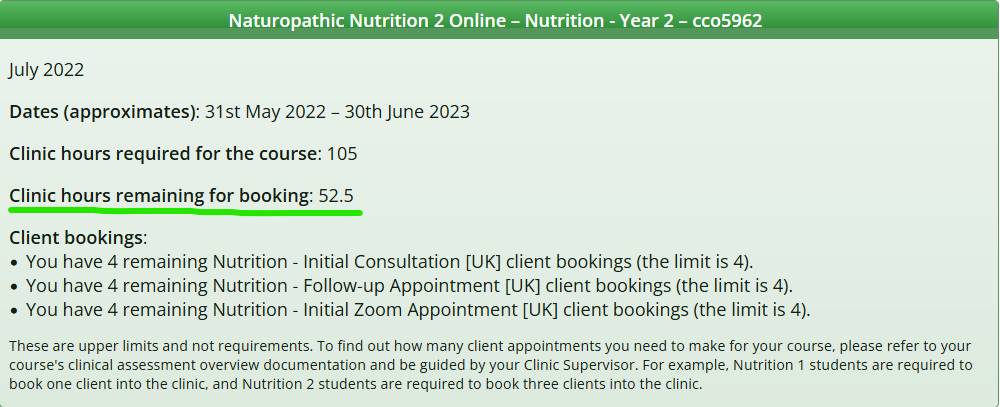Select the July 2022 intake text
This screenshot has width=1000, height=407.
tap(47, 70)
